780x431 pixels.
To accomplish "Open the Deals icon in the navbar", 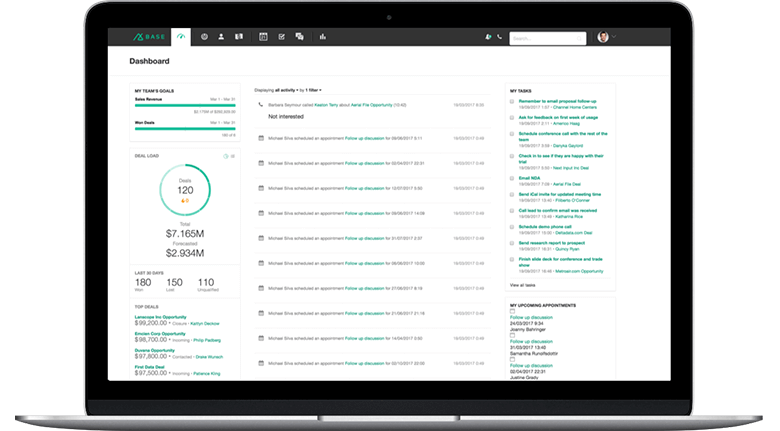I will [239, 37].
